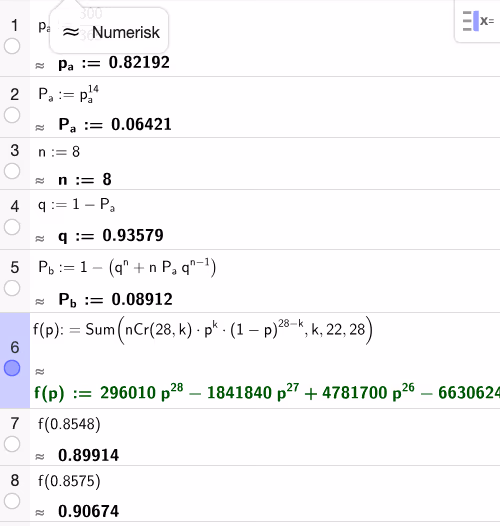This screenshot has height=526, width=500.
Task: Click the output value 0.90674
Action: [89, 511]
